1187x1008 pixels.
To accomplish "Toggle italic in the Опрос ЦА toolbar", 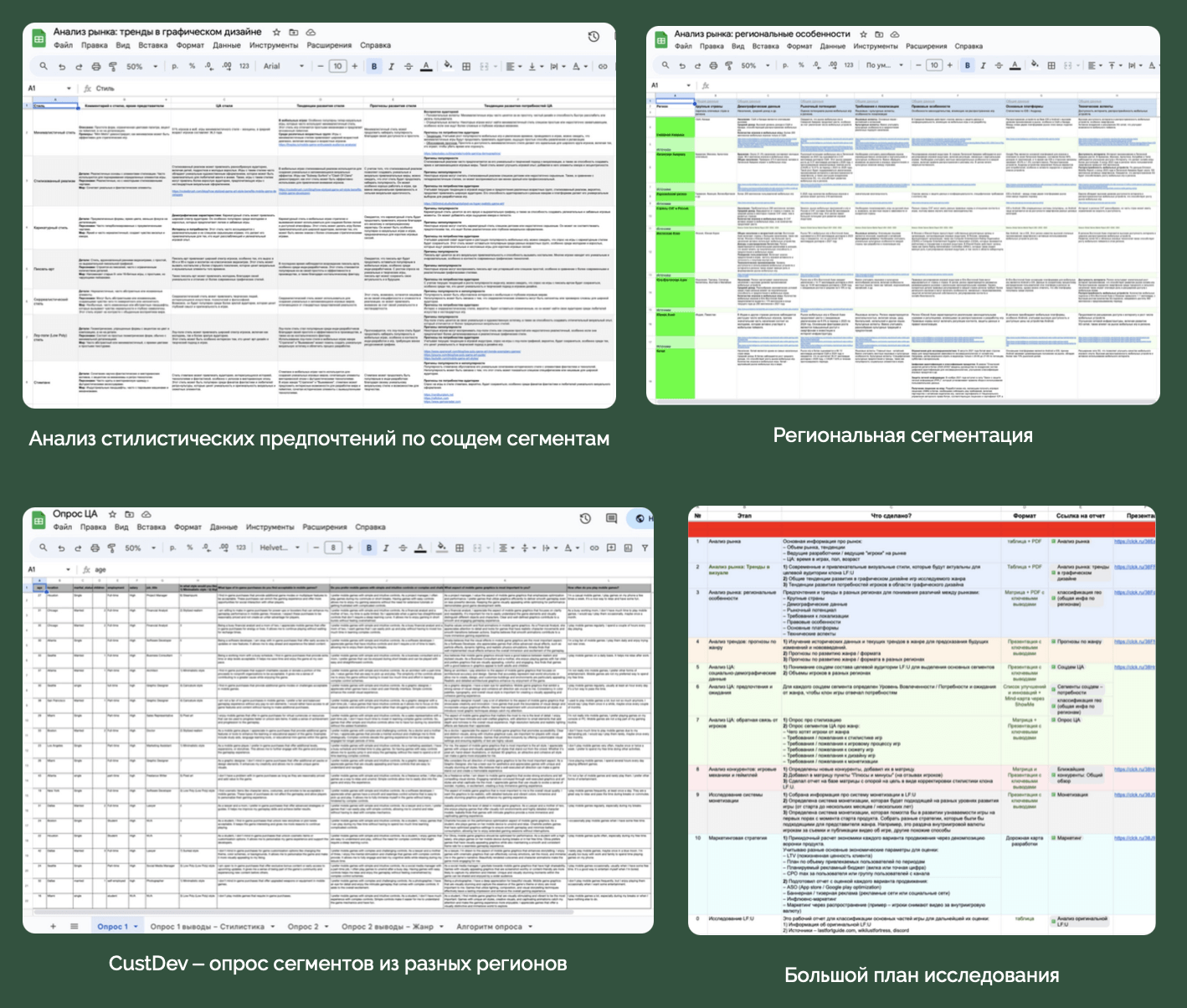I will click(386, 548).
